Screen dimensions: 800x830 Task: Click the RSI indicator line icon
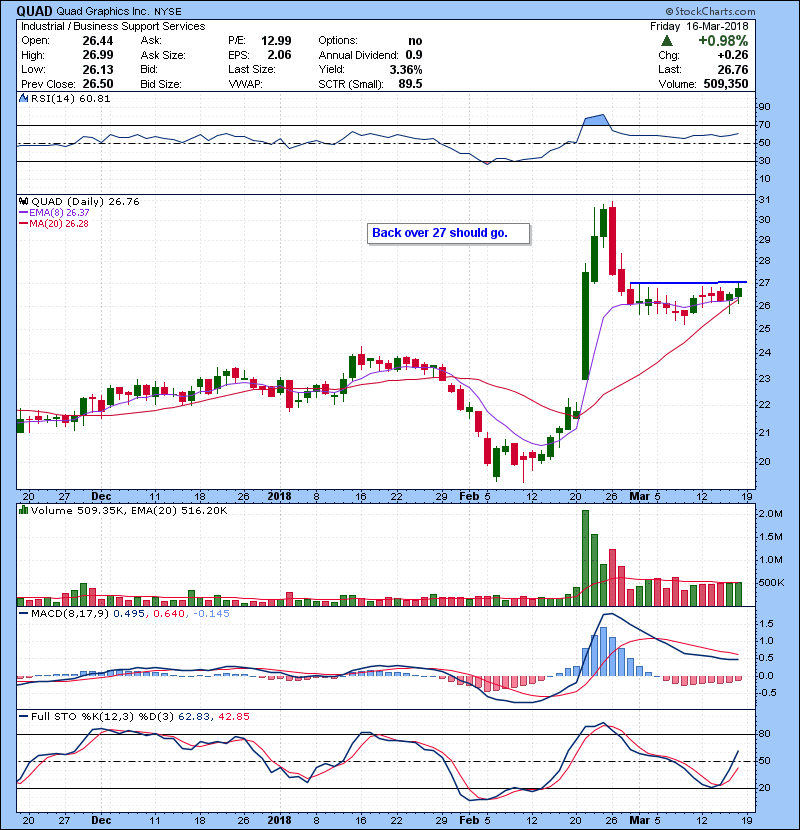pyautogui.click(x=23, y=98)
